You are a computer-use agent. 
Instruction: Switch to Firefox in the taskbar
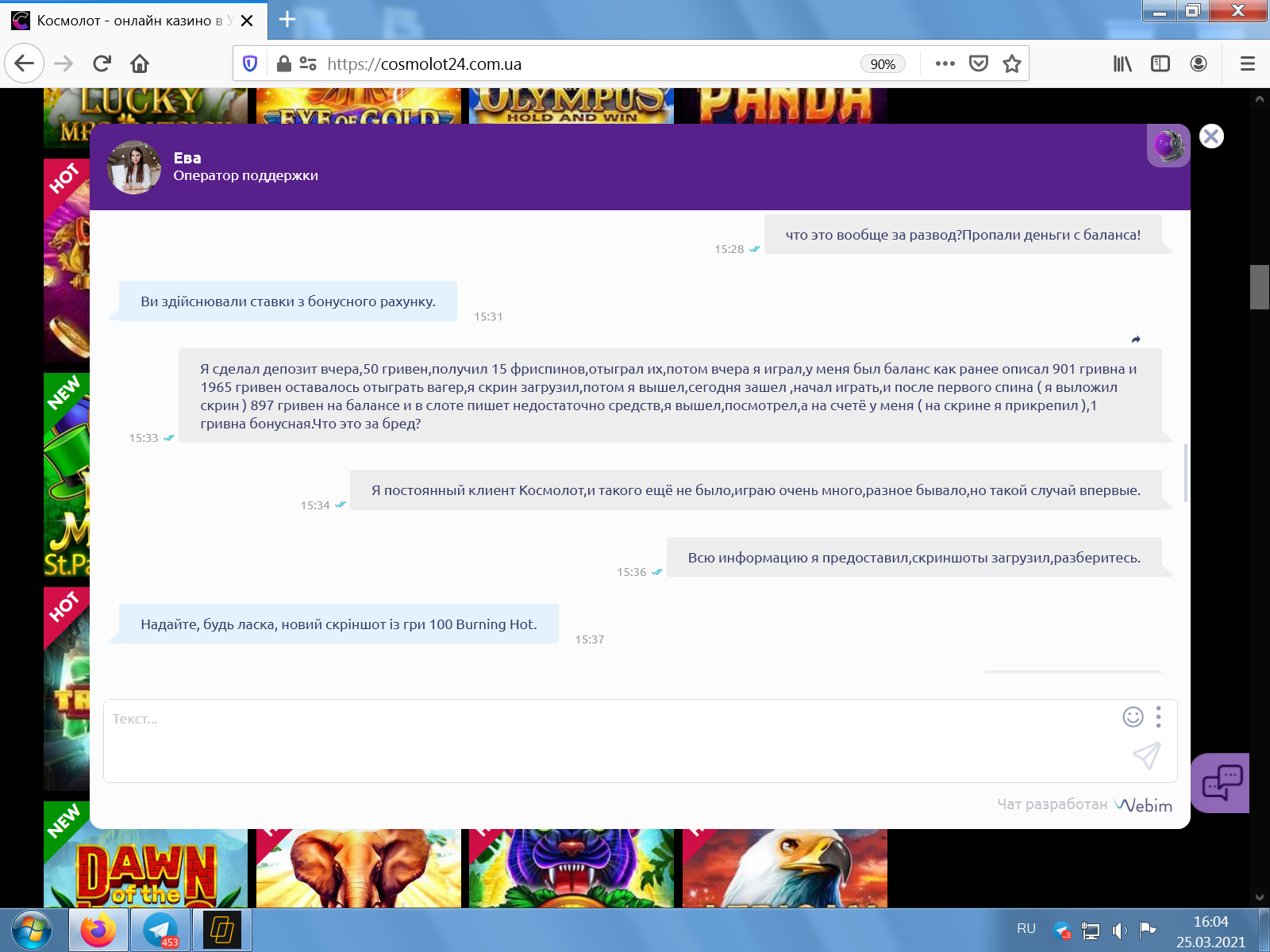point(98,930)
